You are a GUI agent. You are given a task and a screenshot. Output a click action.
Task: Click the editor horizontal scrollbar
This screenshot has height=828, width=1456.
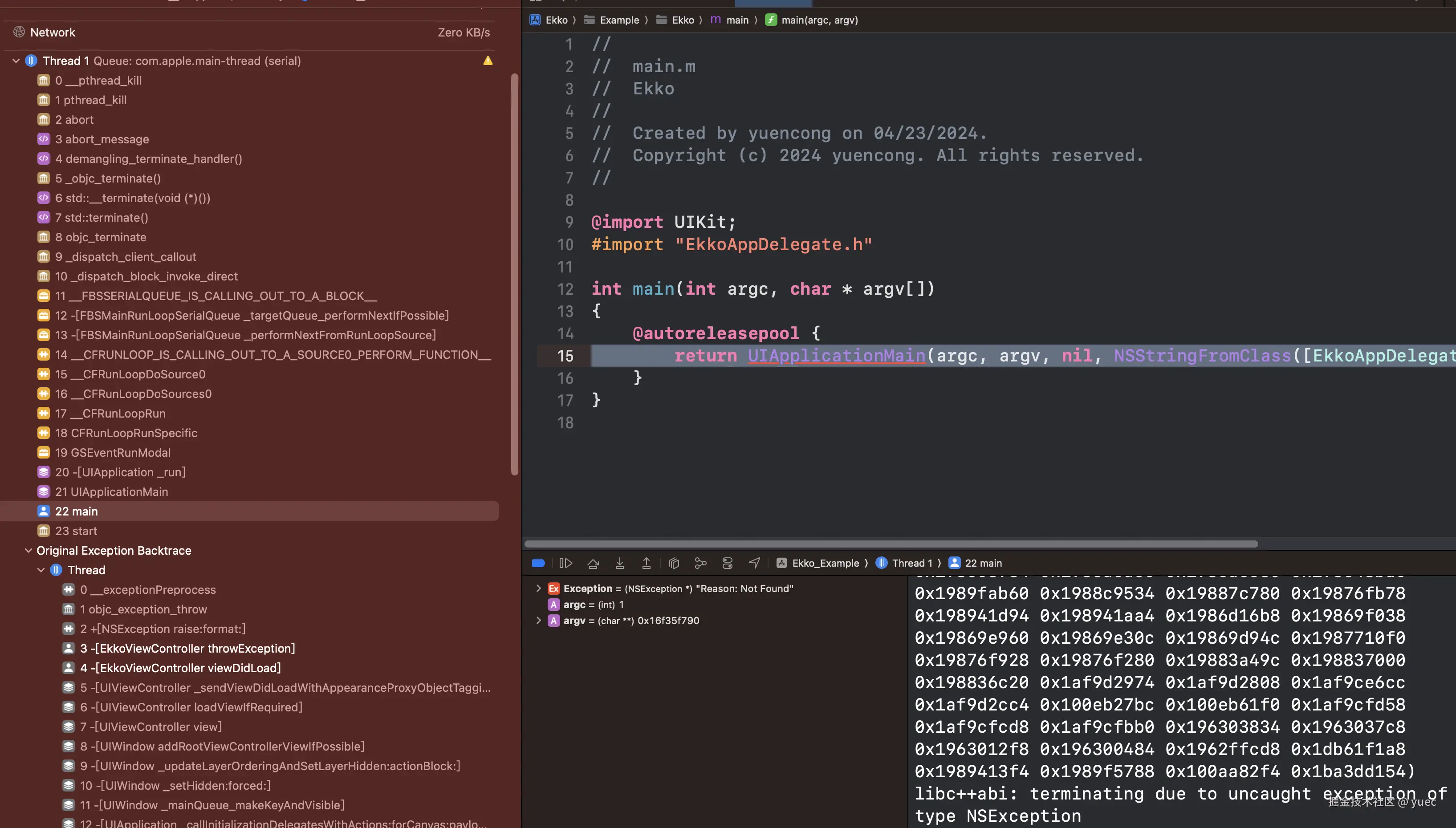click(x=891, y=544)
